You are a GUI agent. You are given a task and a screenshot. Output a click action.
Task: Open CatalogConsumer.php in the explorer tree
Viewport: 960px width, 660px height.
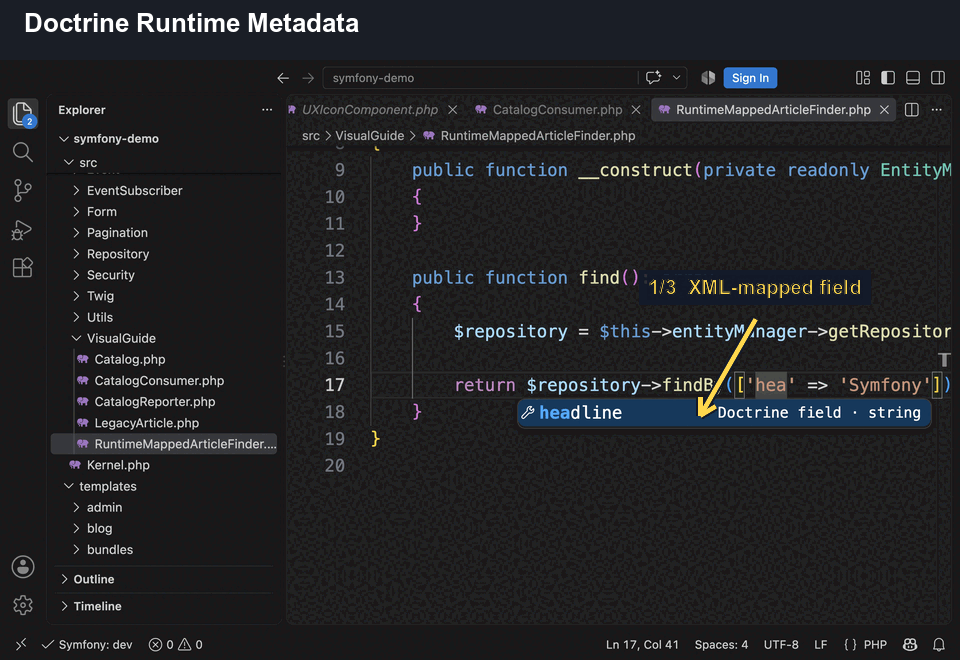coord(159,380)
